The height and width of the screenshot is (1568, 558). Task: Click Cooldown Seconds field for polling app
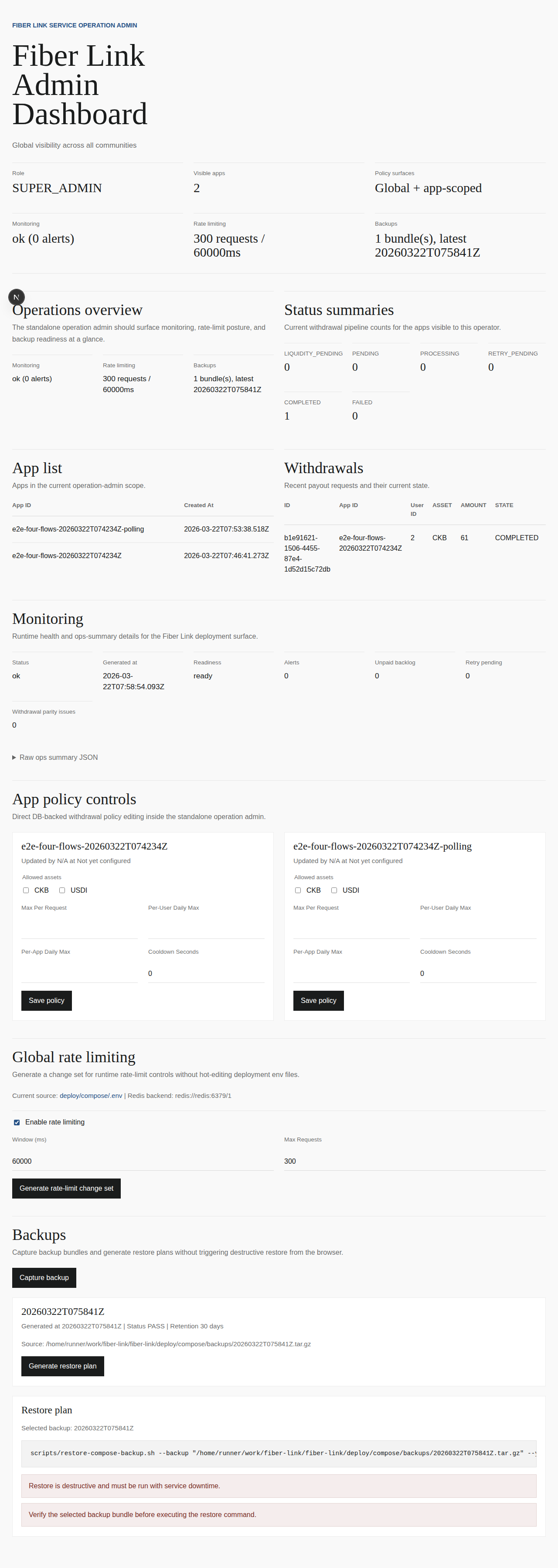[478, 973]
